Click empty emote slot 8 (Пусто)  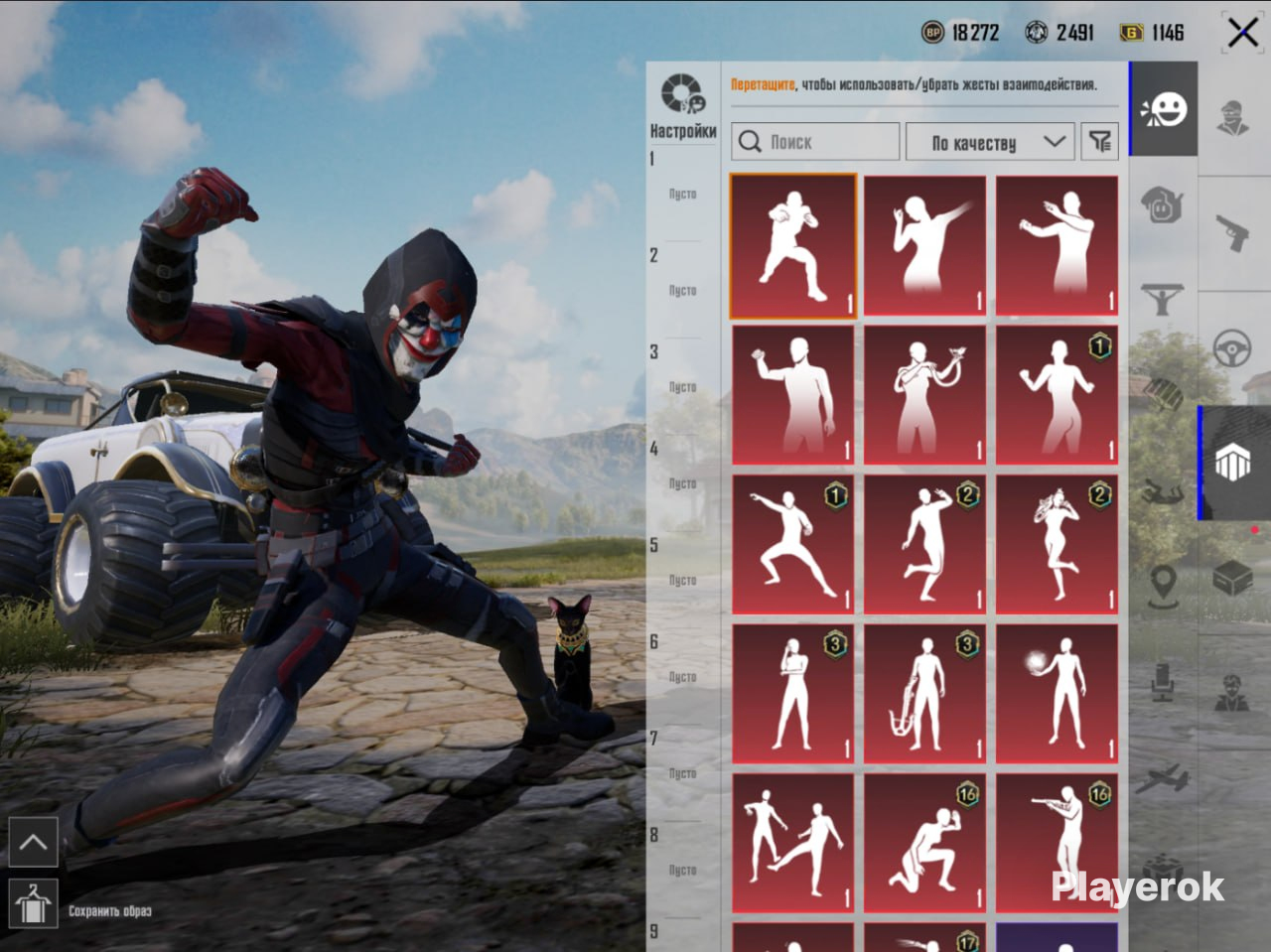click(682, 871)
